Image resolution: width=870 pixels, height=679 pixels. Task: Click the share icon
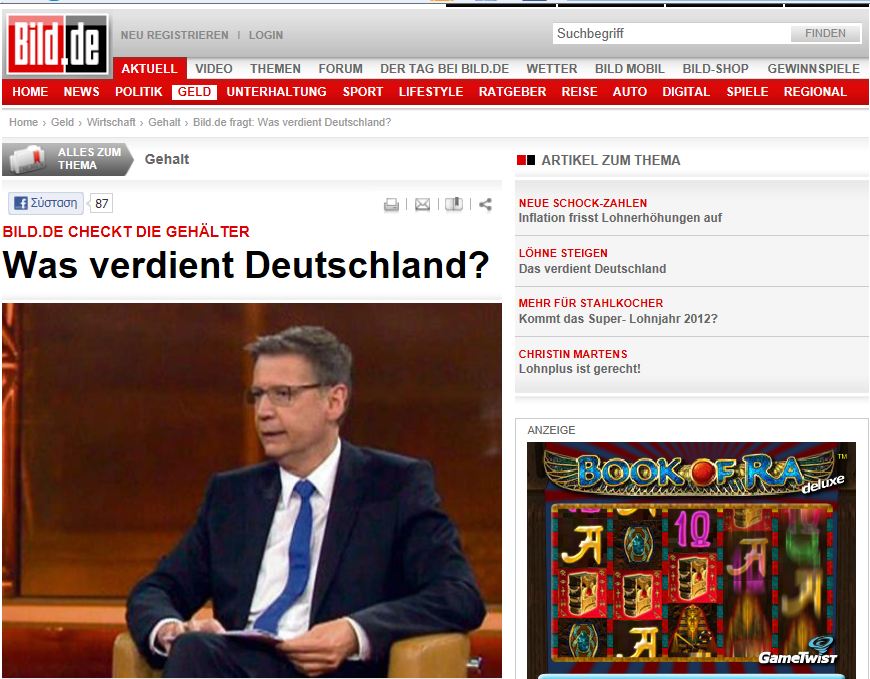pyautogui.click(x=485, y=204)
